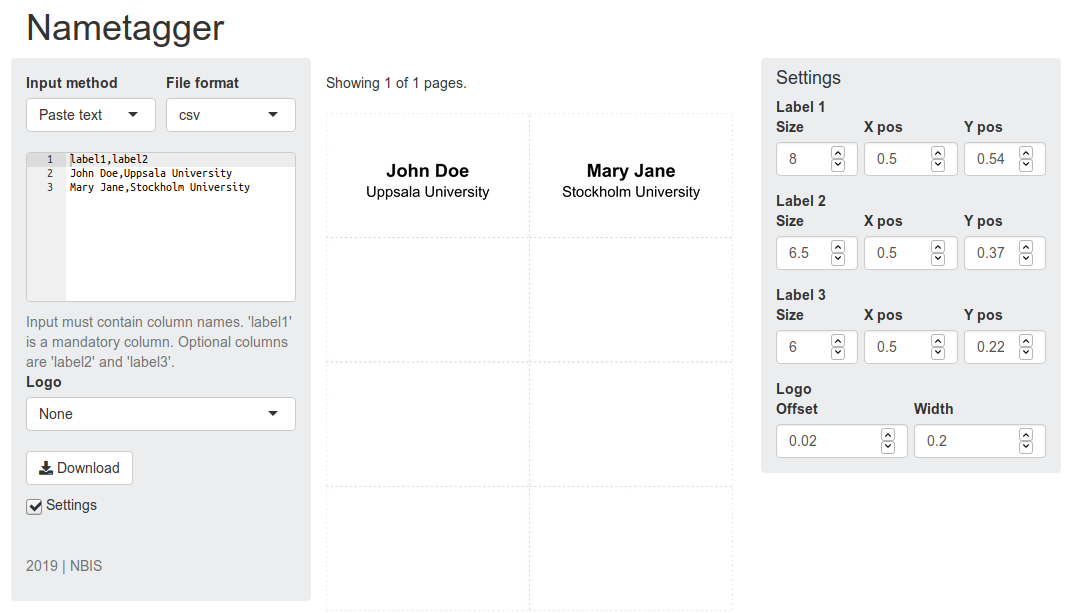
Task: Click inside the text editor on line 2
Action: click(x=181, y=173)
